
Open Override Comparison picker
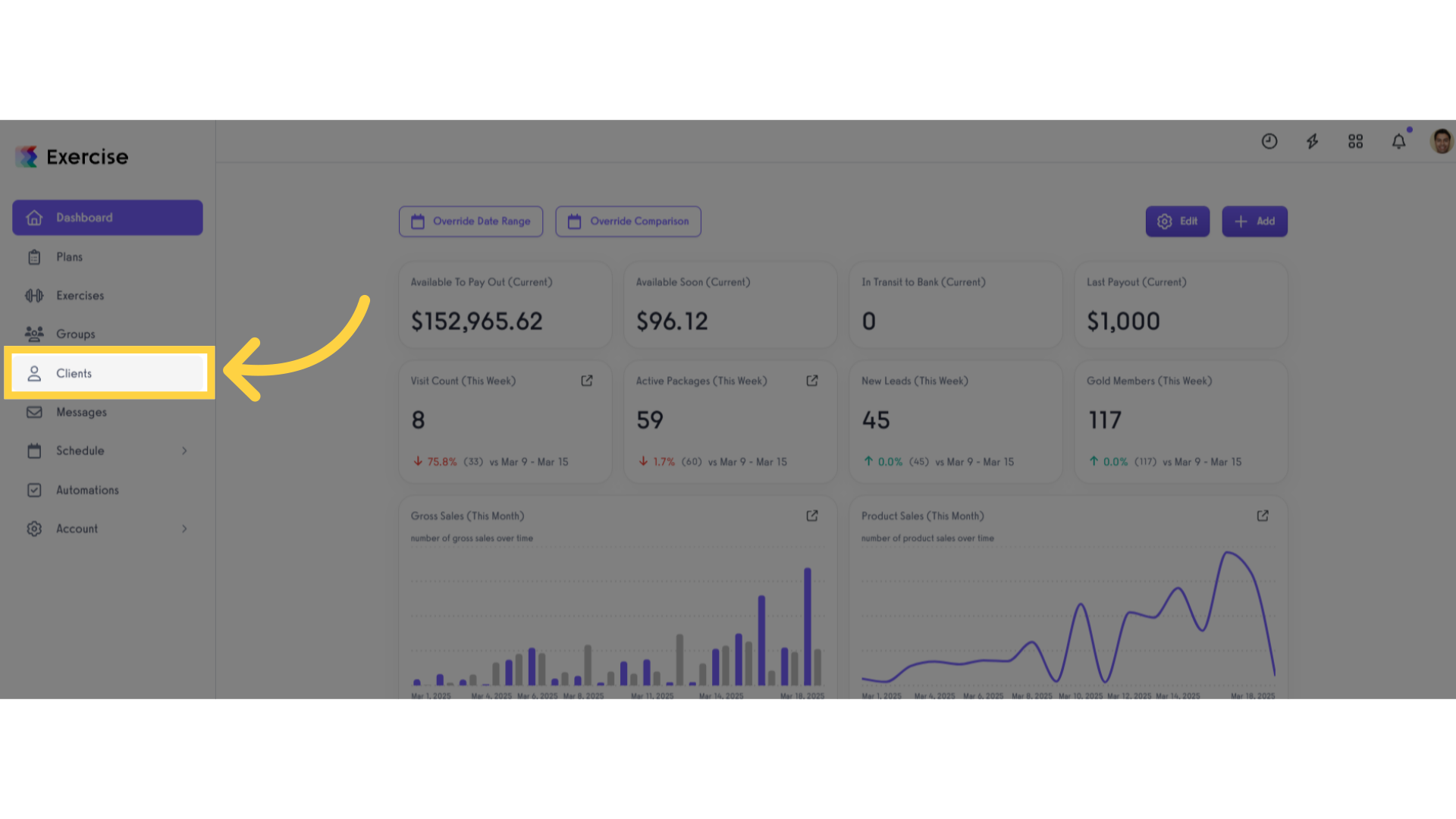click(x=628, y=221)
